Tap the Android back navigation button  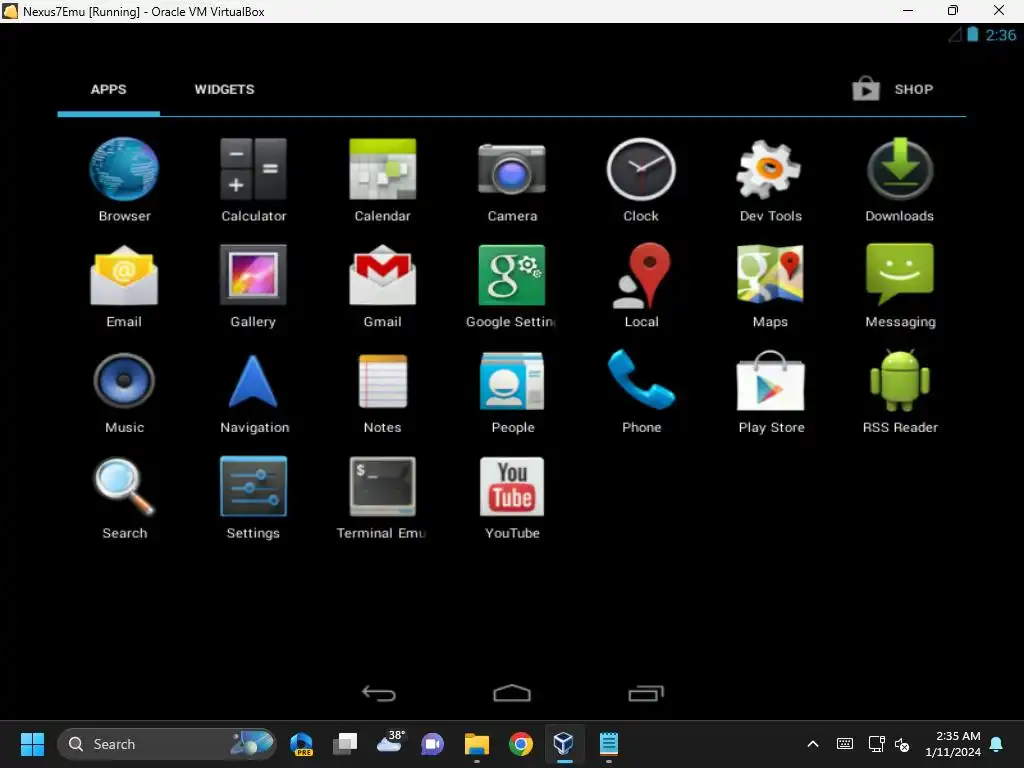[x=379, y=693]
